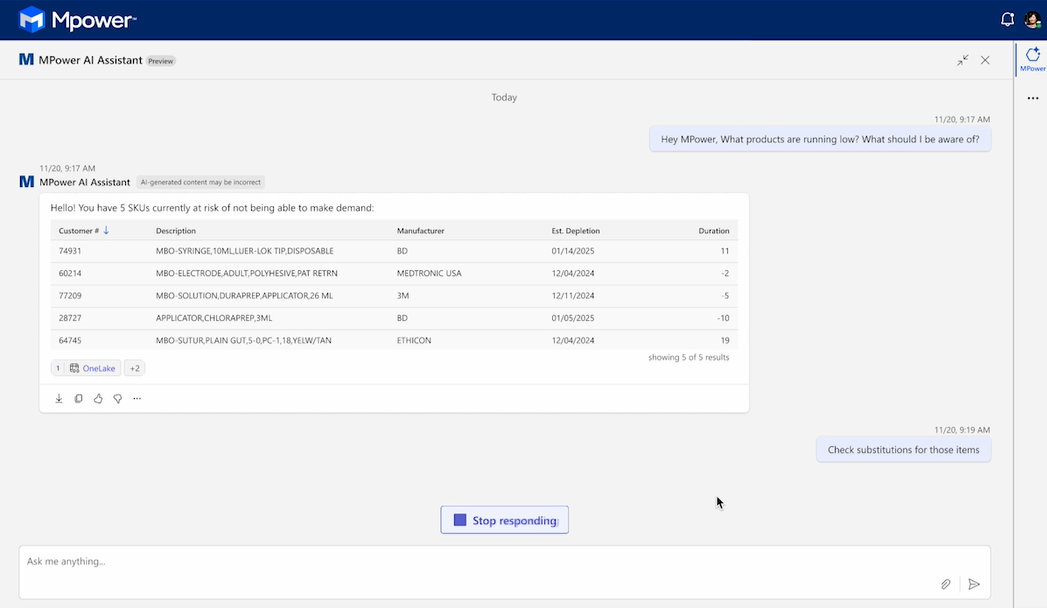Click the MEDTRONIC USA manufacturer cell

[x=429, y=273]
